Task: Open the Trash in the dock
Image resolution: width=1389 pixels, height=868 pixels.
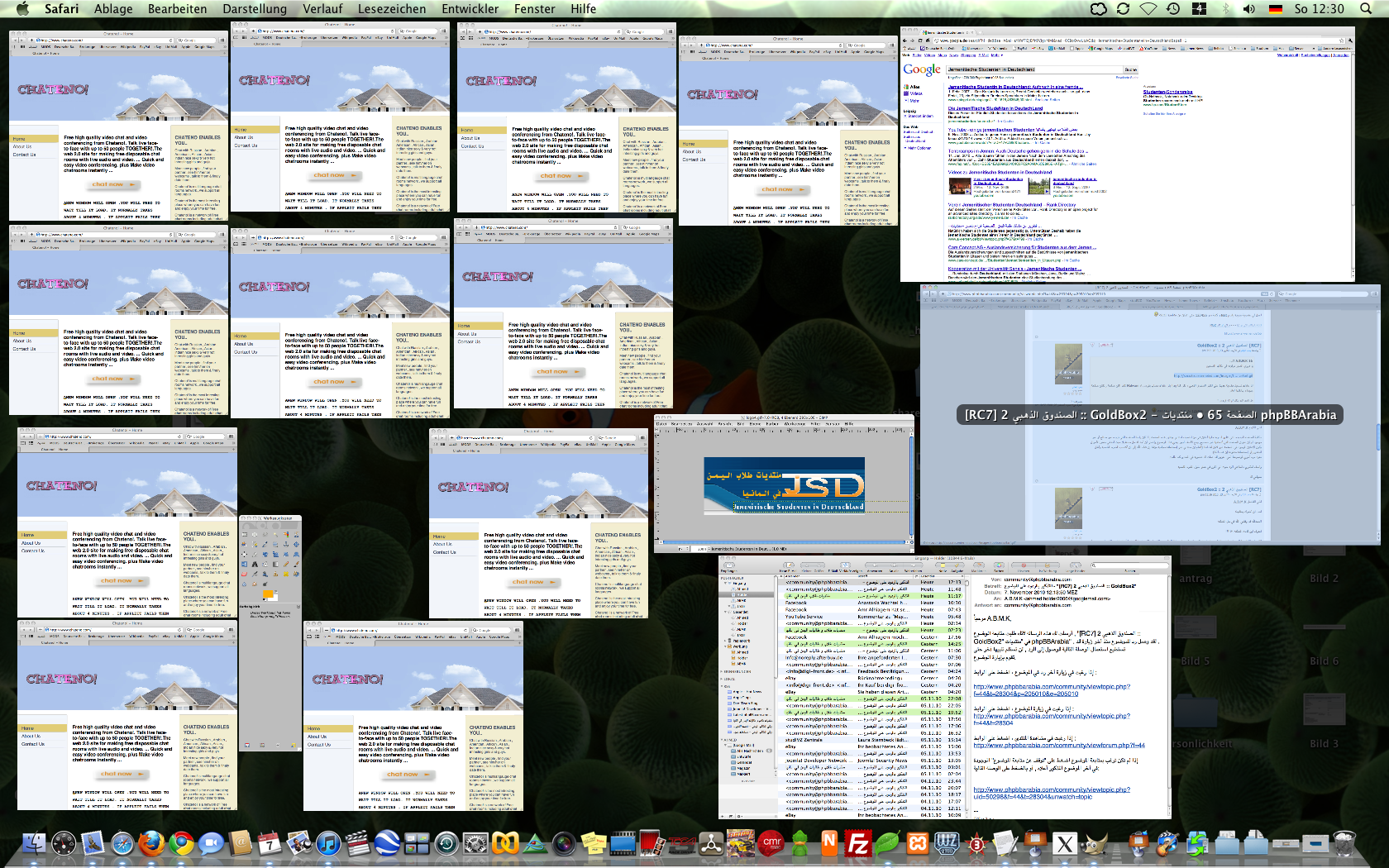Action: click(1344, 844)
